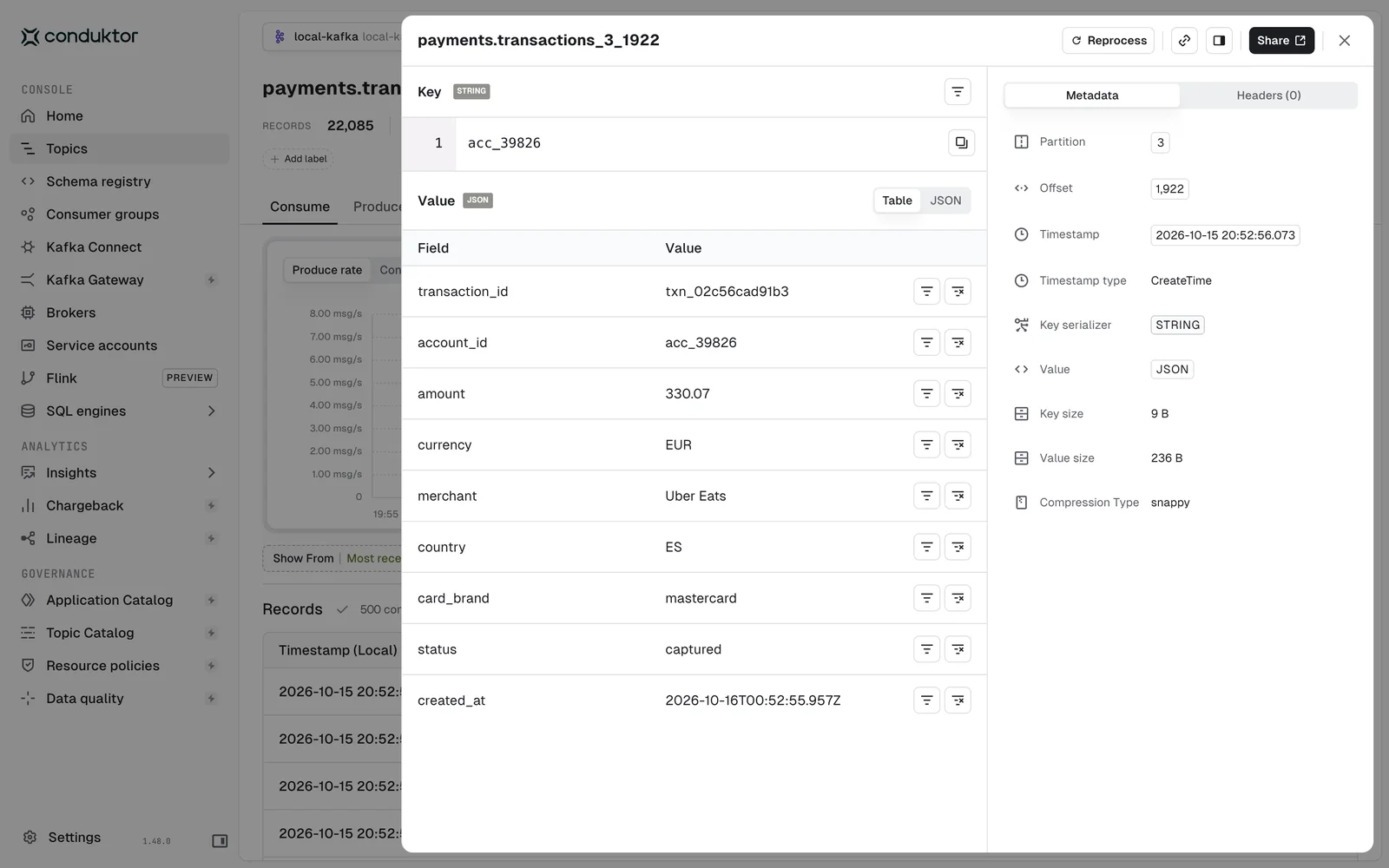Open Schema registry page
This screenshot has height=868, width=1389.
(120, 181)
